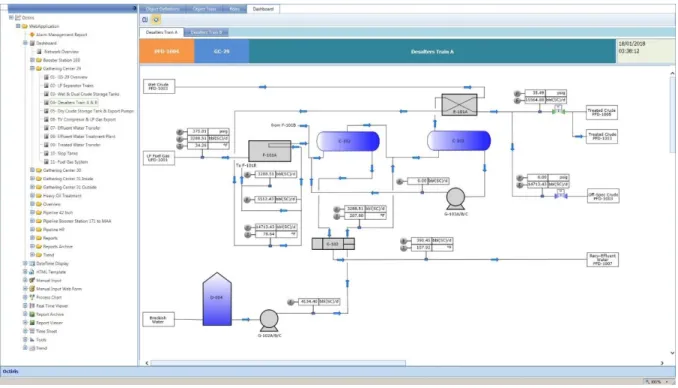Follow the Brackish Water link box
The width and height of the screenshot is (678, 388).
(158, 319)
